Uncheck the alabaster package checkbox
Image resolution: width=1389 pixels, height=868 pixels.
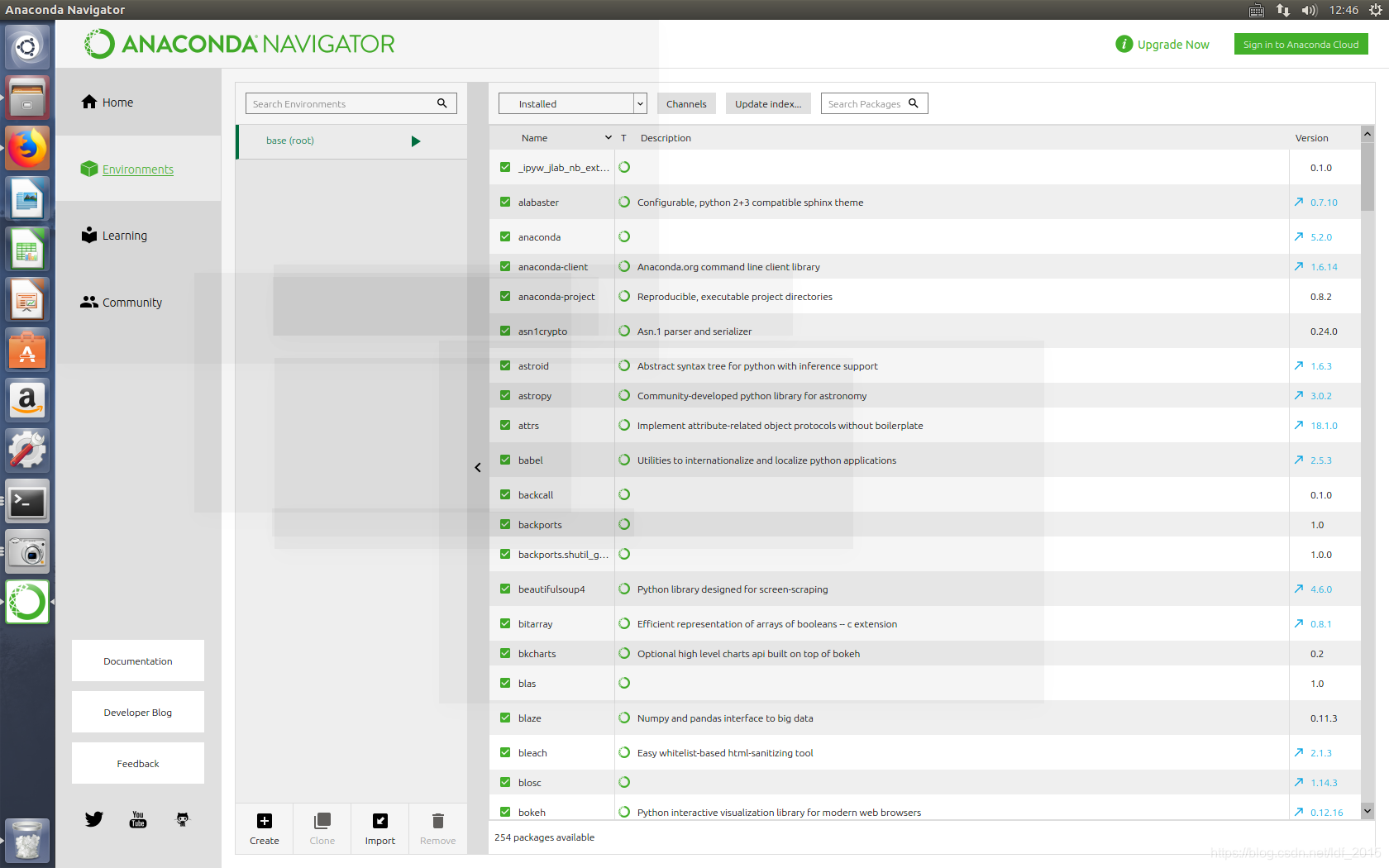[505, 202]
